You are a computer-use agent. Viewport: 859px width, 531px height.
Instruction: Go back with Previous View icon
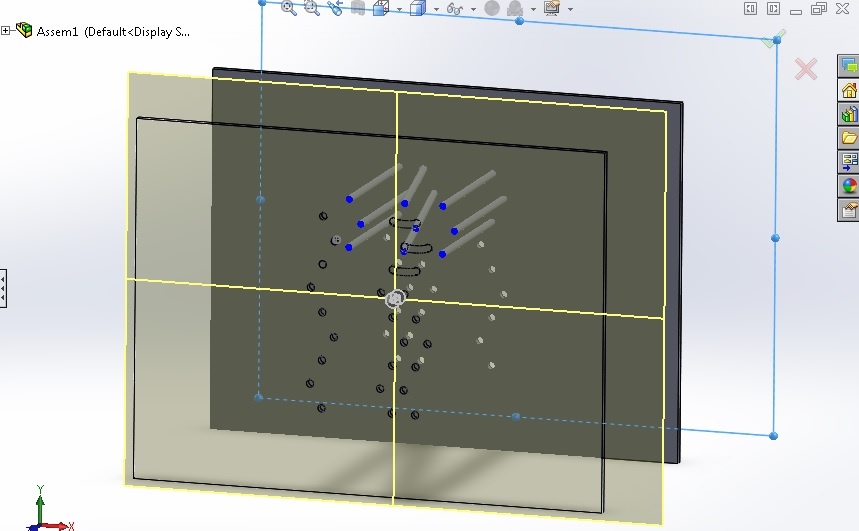tap(335, 8)
